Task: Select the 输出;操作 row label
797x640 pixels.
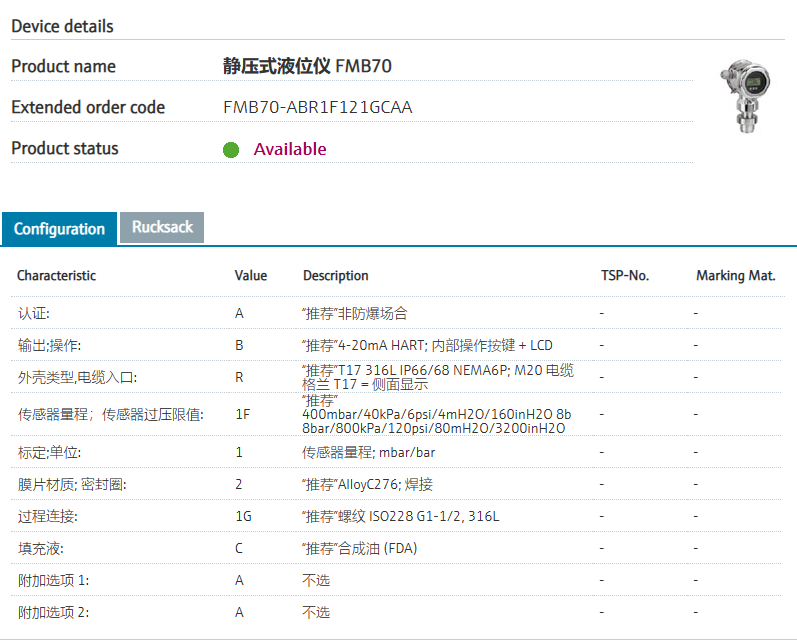Action: [x=49, y=345]
